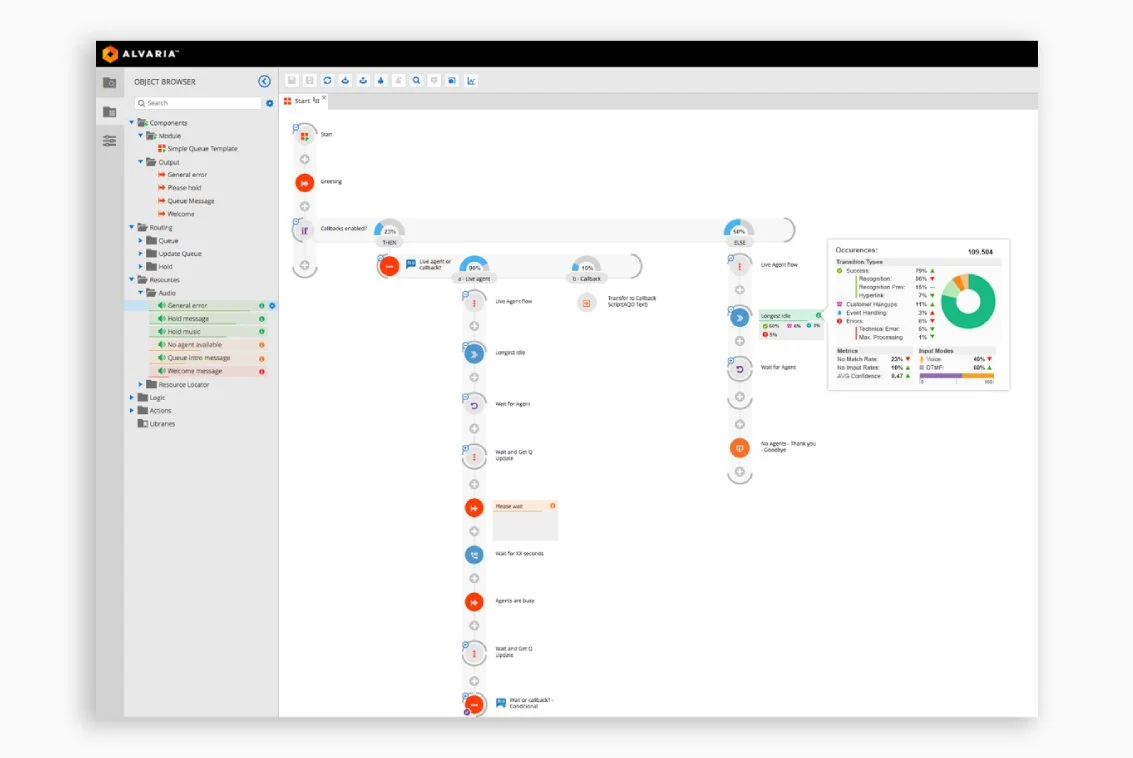Expand the Hold folder
The image size is (1133, 758).
[x=141, y=267]
